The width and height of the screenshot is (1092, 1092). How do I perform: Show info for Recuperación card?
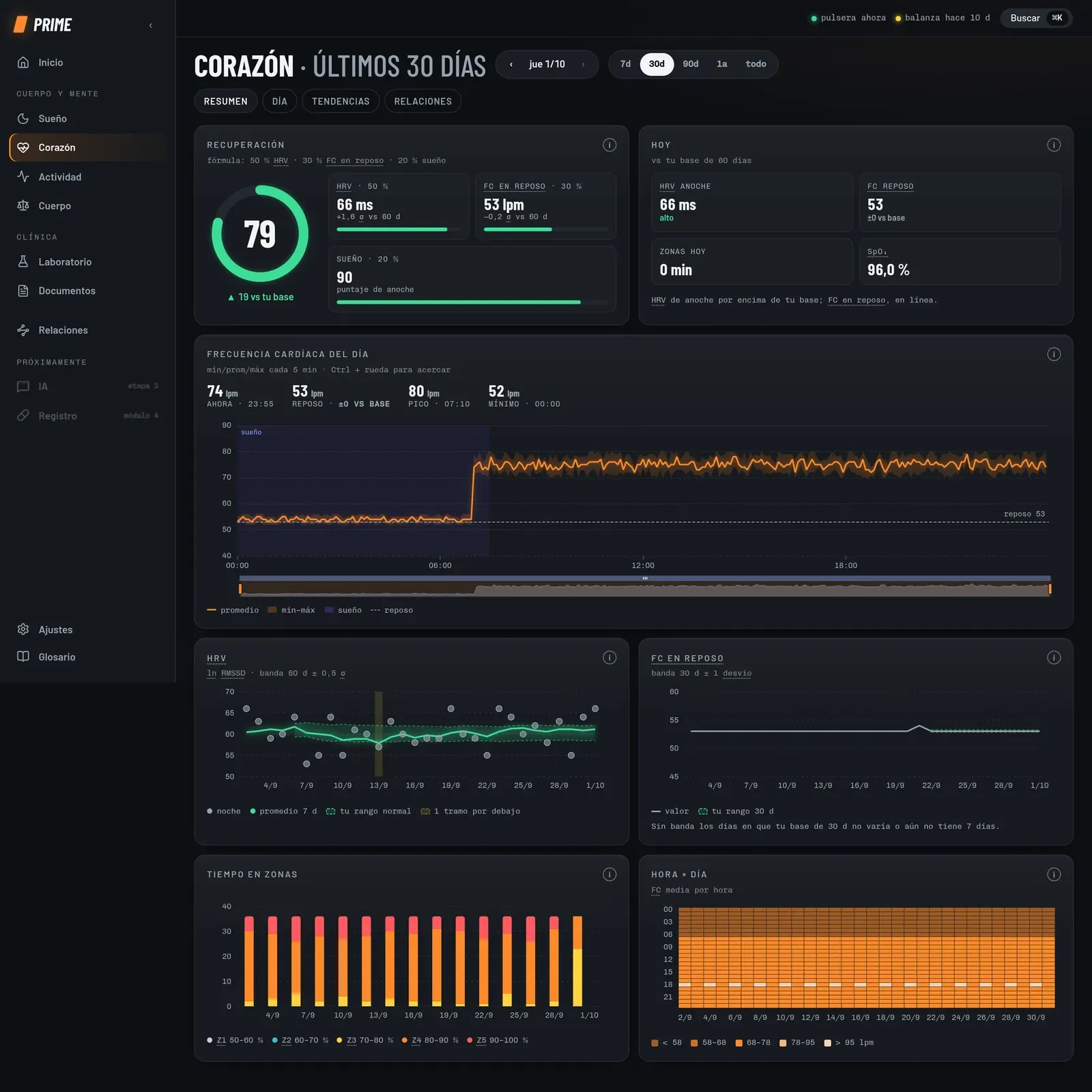[609, 145]
